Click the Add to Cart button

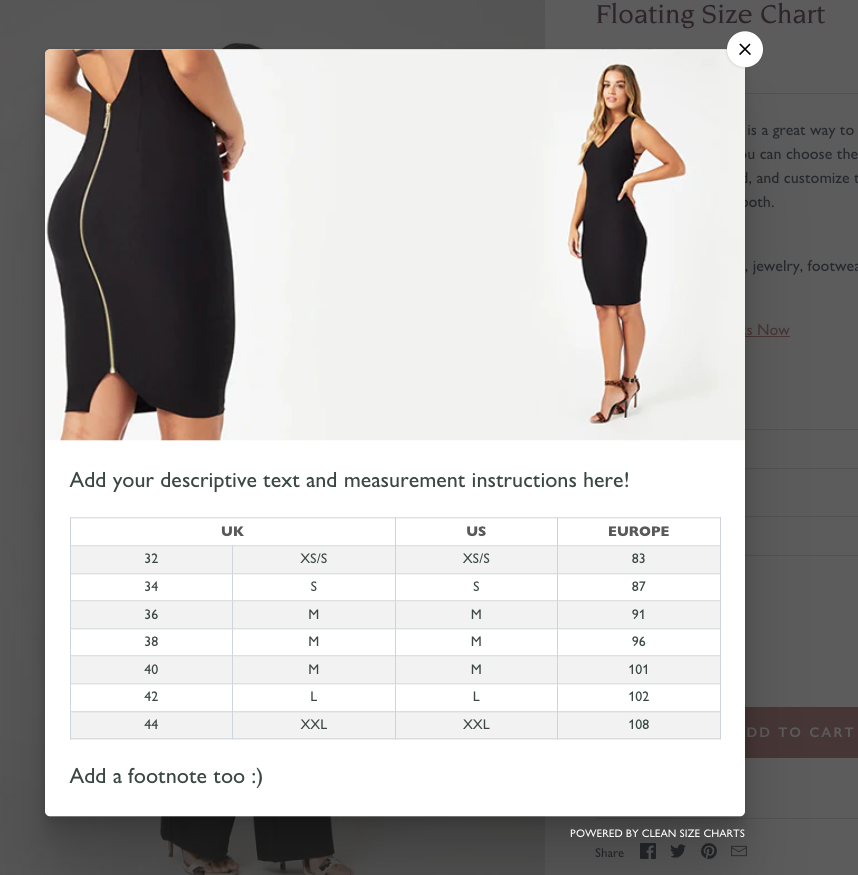click(801, 732)
